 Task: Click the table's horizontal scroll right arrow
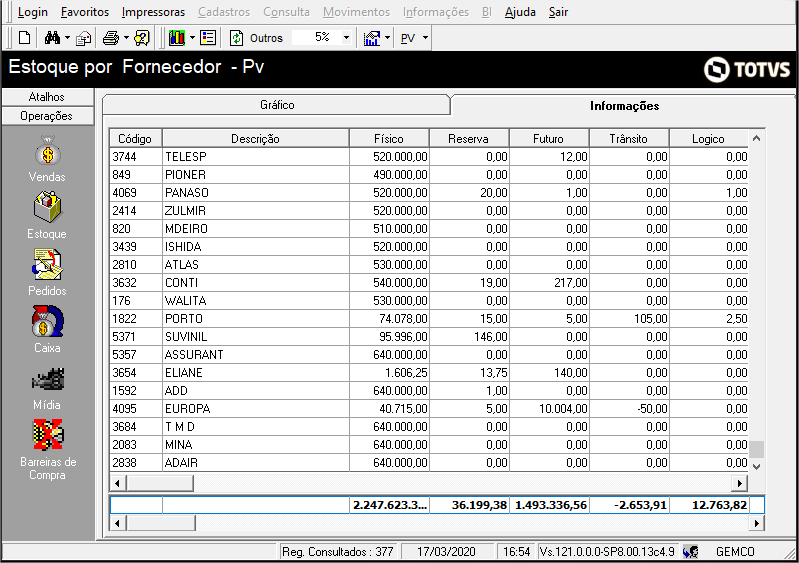click(x=739, y=482)
